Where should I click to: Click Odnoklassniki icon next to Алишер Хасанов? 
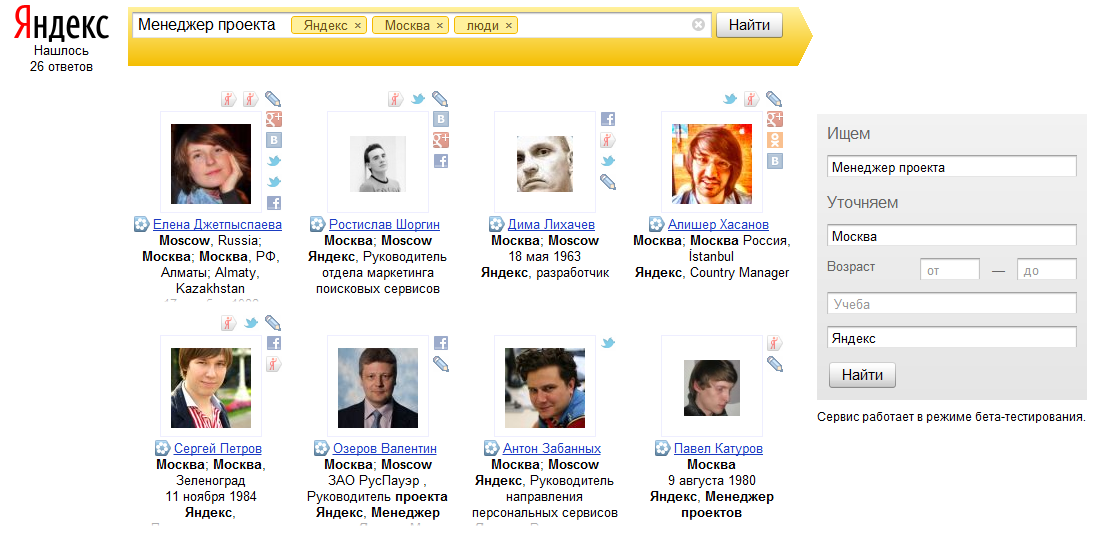click(x=775, y=140)
